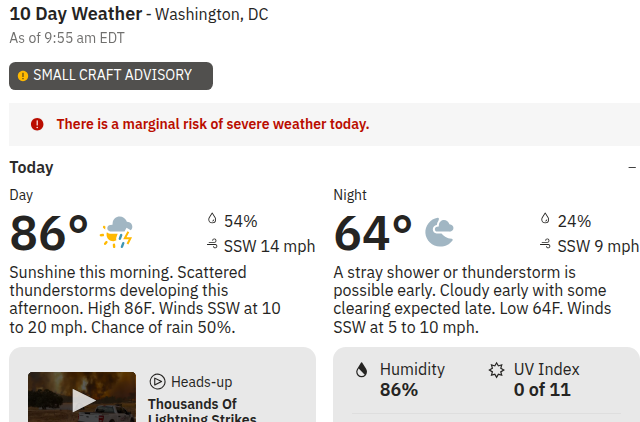Open the Small Craft Advisory alert
Screen dimensions: 640x422
coord(111,76)
